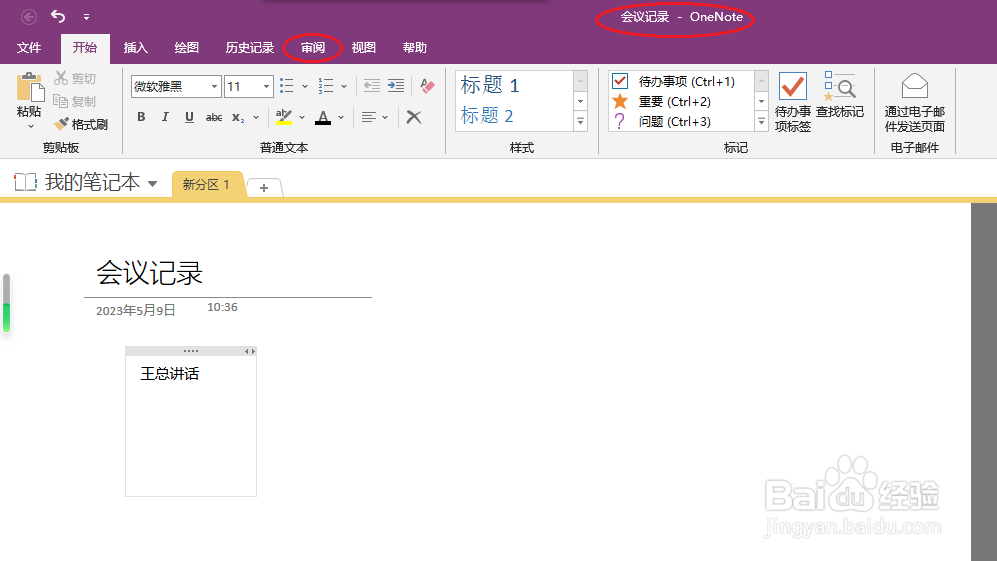Click the note container width arrows

point(250,351)
